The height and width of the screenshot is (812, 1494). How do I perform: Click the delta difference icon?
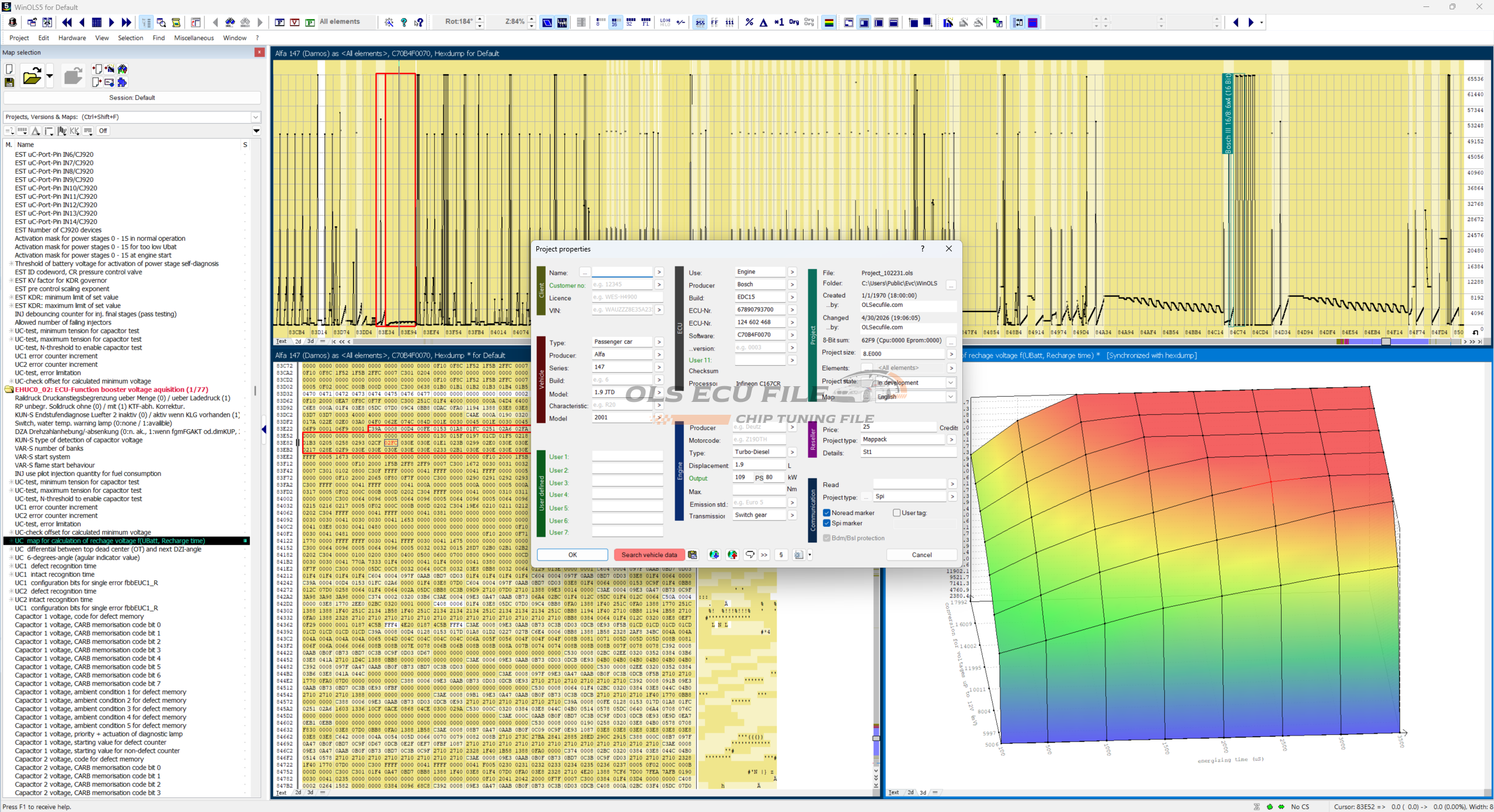763,22
